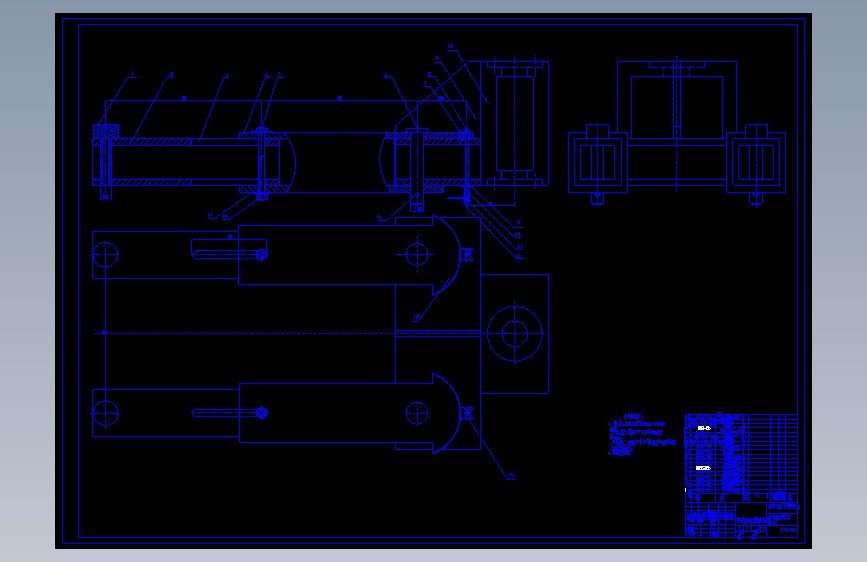Click part callout number 9

437,58
